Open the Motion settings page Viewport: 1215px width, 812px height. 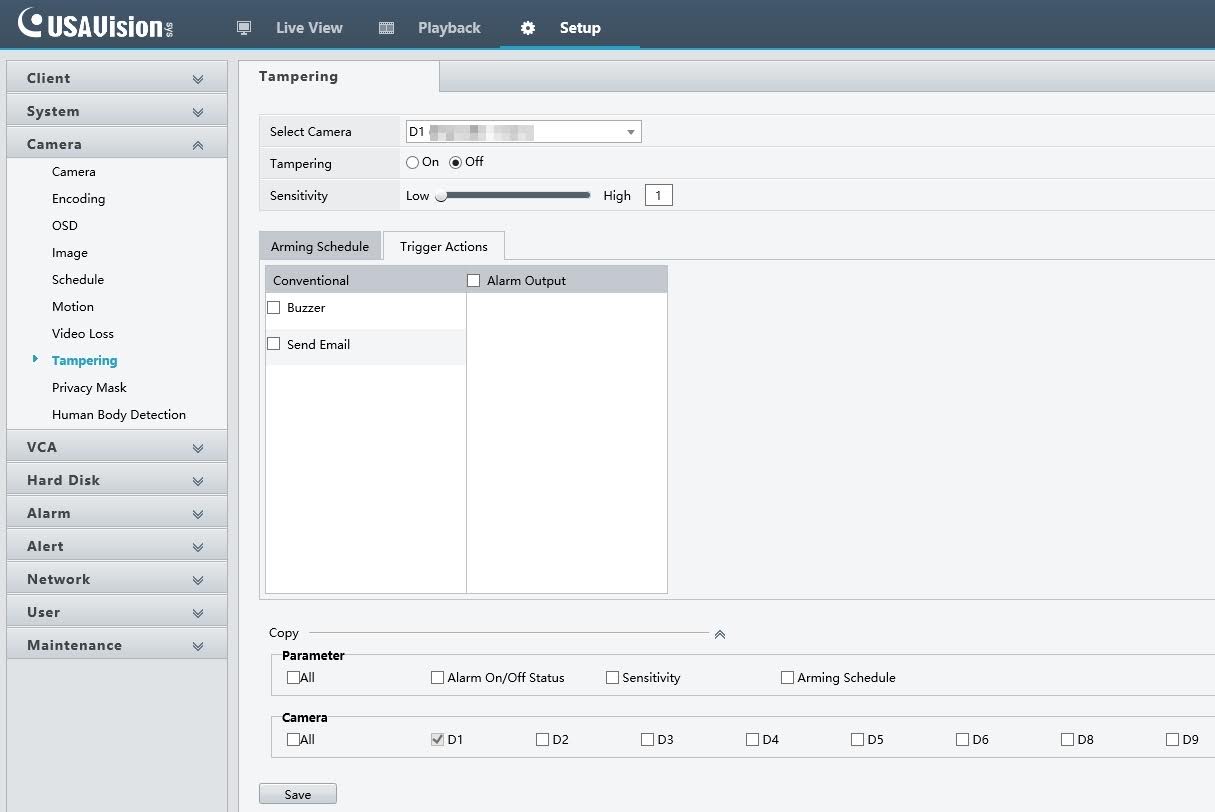(73, 307)
